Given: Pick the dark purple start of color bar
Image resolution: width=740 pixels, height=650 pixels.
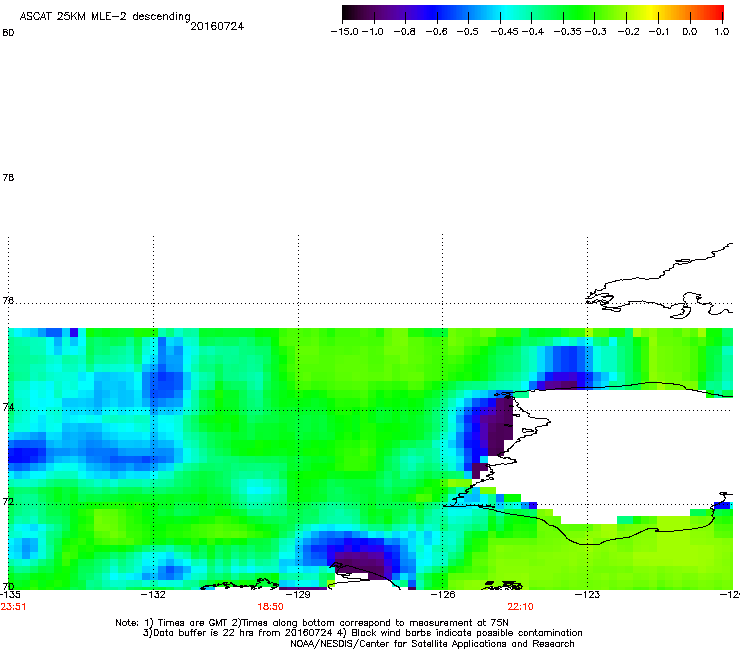Looking at the screenshot, I should (x=352, y=13).
